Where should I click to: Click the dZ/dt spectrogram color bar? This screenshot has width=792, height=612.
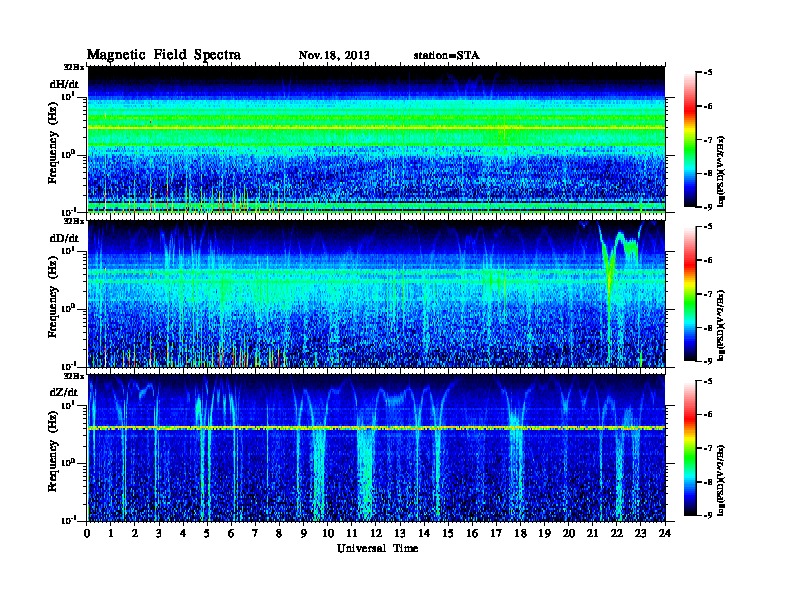tap(690, 448)
